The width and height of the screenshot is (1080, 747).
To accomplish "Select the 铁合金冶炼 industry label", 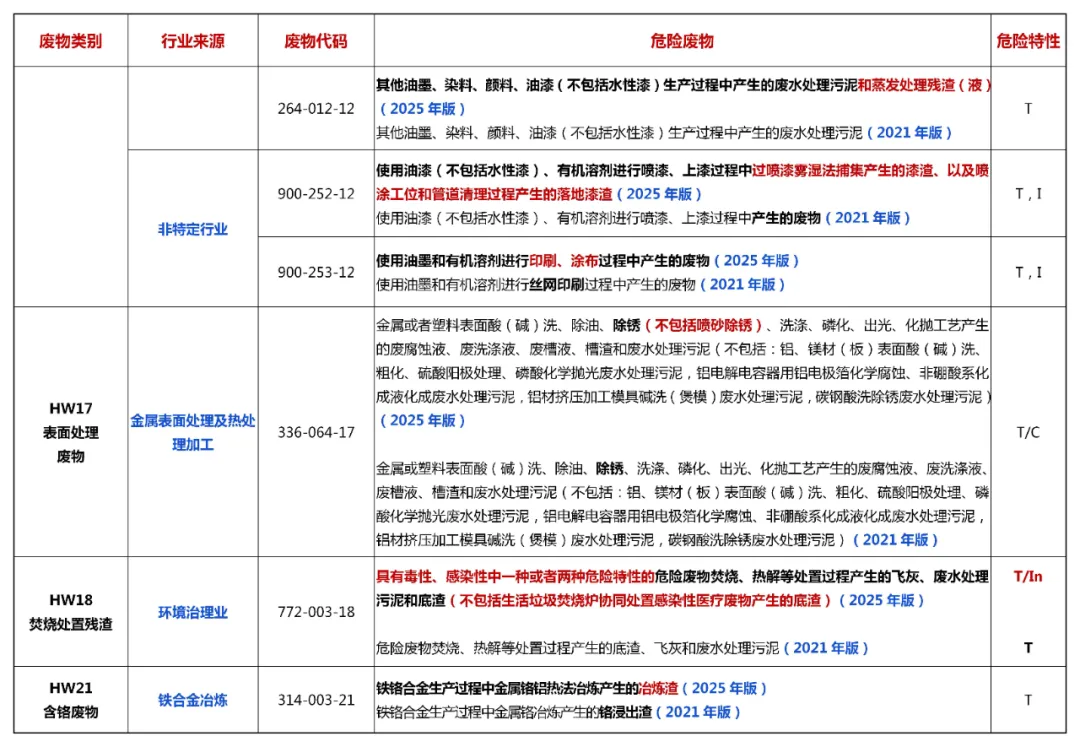I will click(x=193, y=700).
